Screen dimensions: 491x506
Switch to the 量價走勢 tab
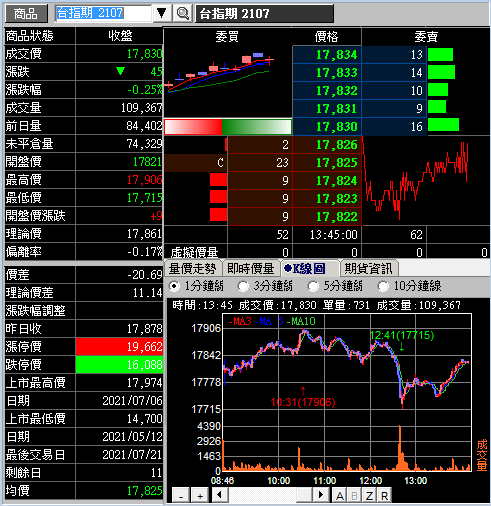click(193, 268)
